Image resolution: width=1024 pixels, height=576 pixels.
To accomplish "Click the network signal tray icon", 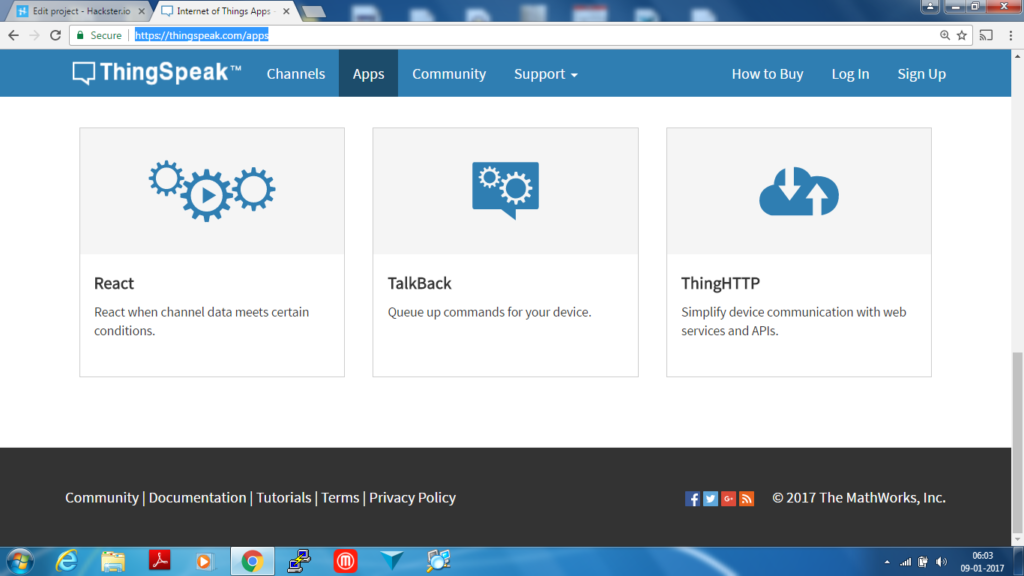I will pyautogui.click(x=905, y=562).
